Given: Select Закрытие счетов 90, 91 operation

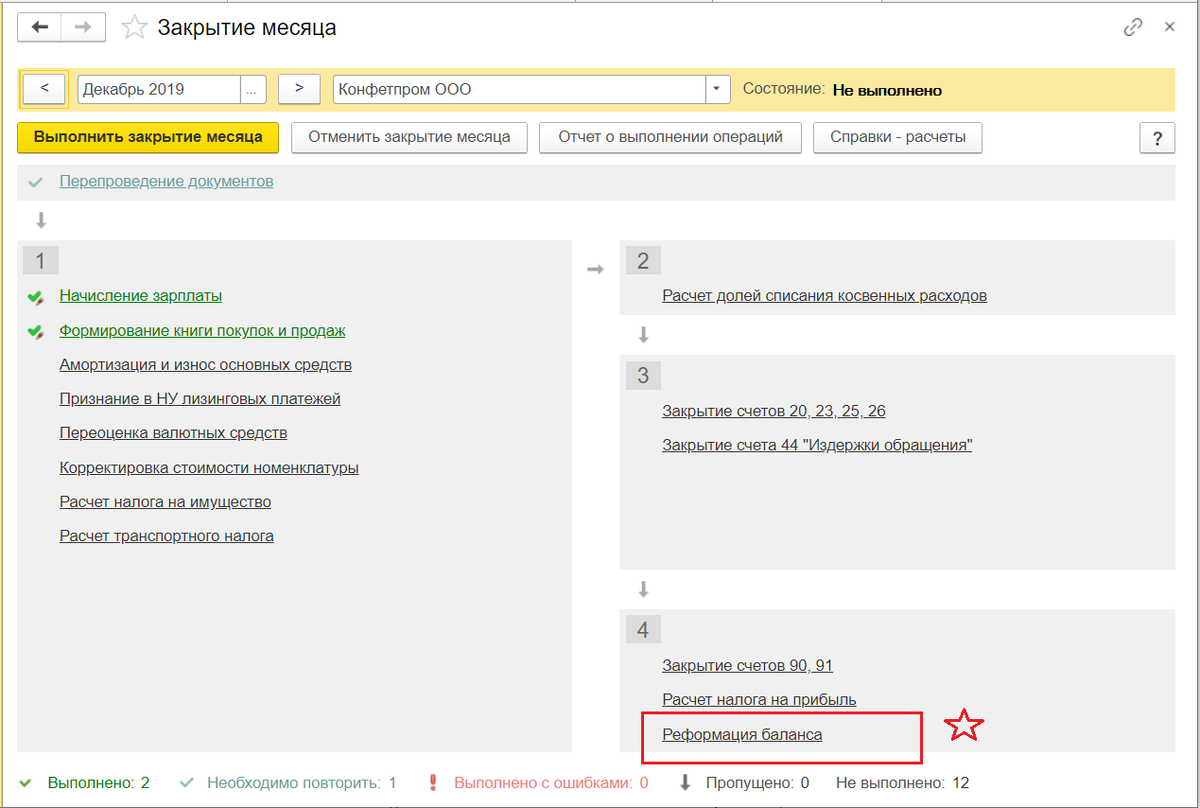Looking at the screenshot, I should click(x=747, y=665).
